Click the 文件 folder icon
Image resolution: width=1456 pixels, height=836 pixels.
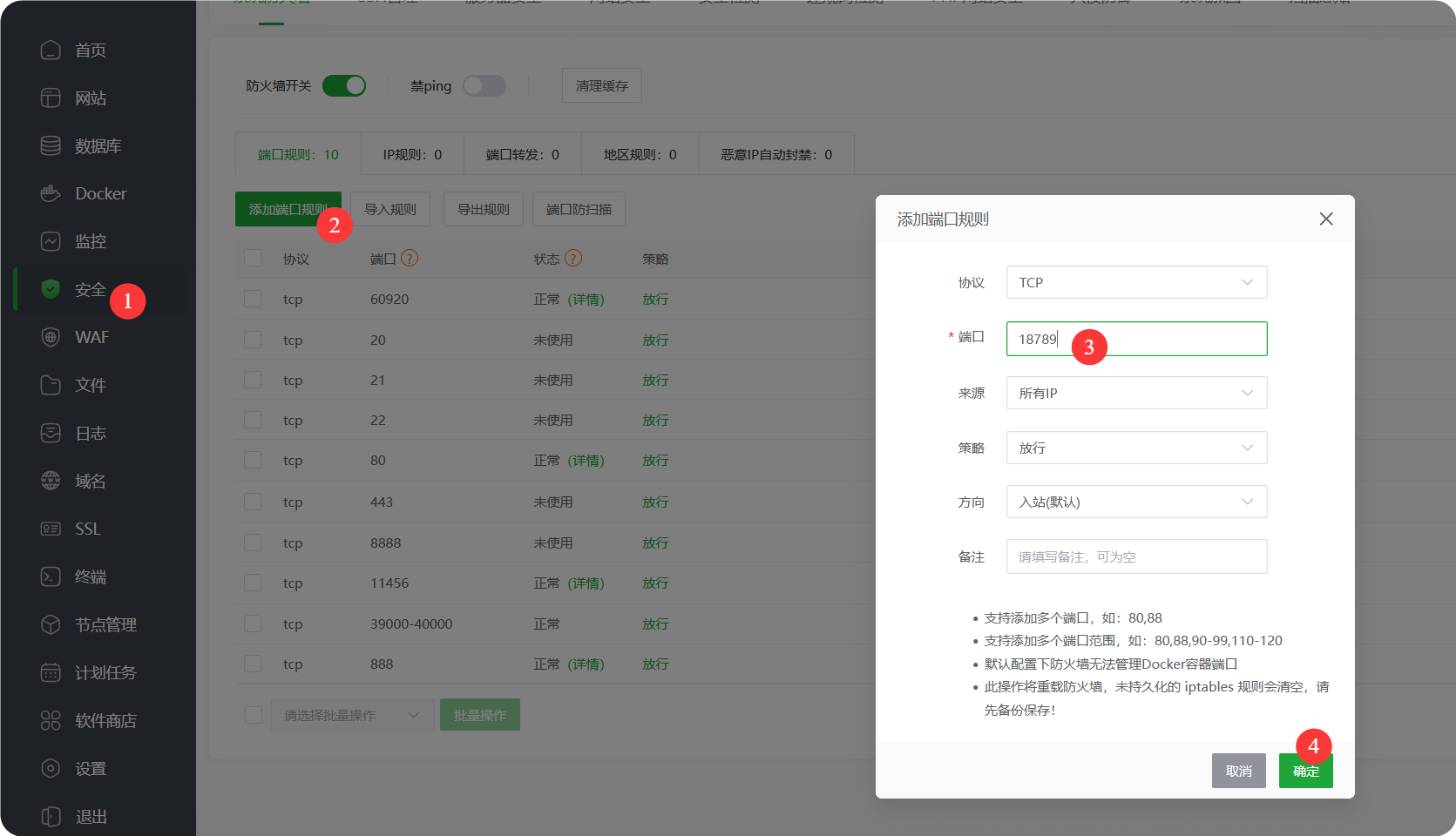pyautogui.click(x=51, y=385)
